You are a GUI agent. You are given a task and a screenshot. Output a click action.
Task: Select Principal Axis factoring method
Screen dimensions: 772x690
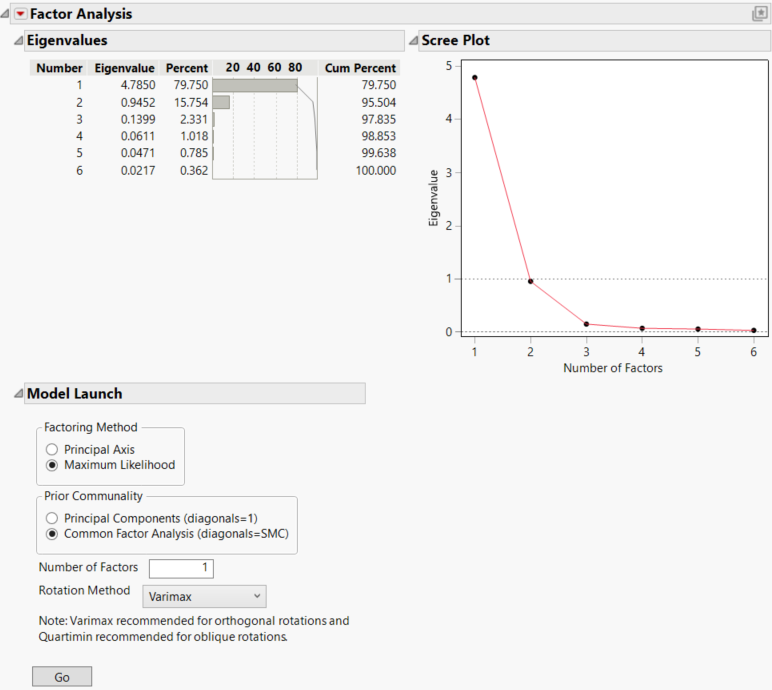pos(52,449)
